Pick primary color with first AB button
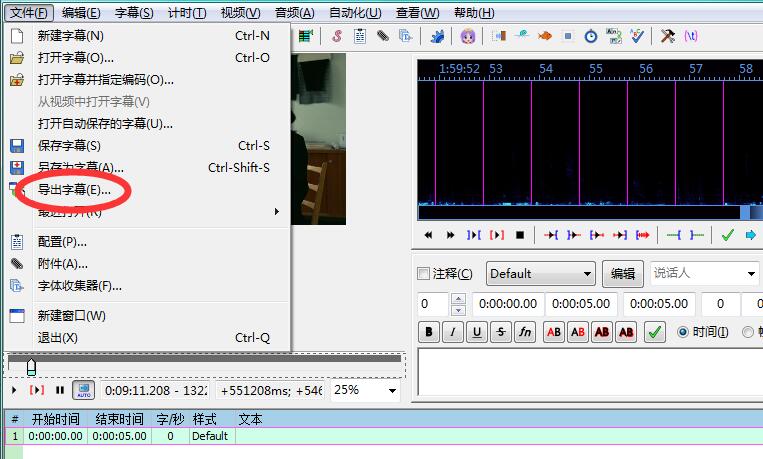The width and height of the screenshot is (763, 459). 554,332
